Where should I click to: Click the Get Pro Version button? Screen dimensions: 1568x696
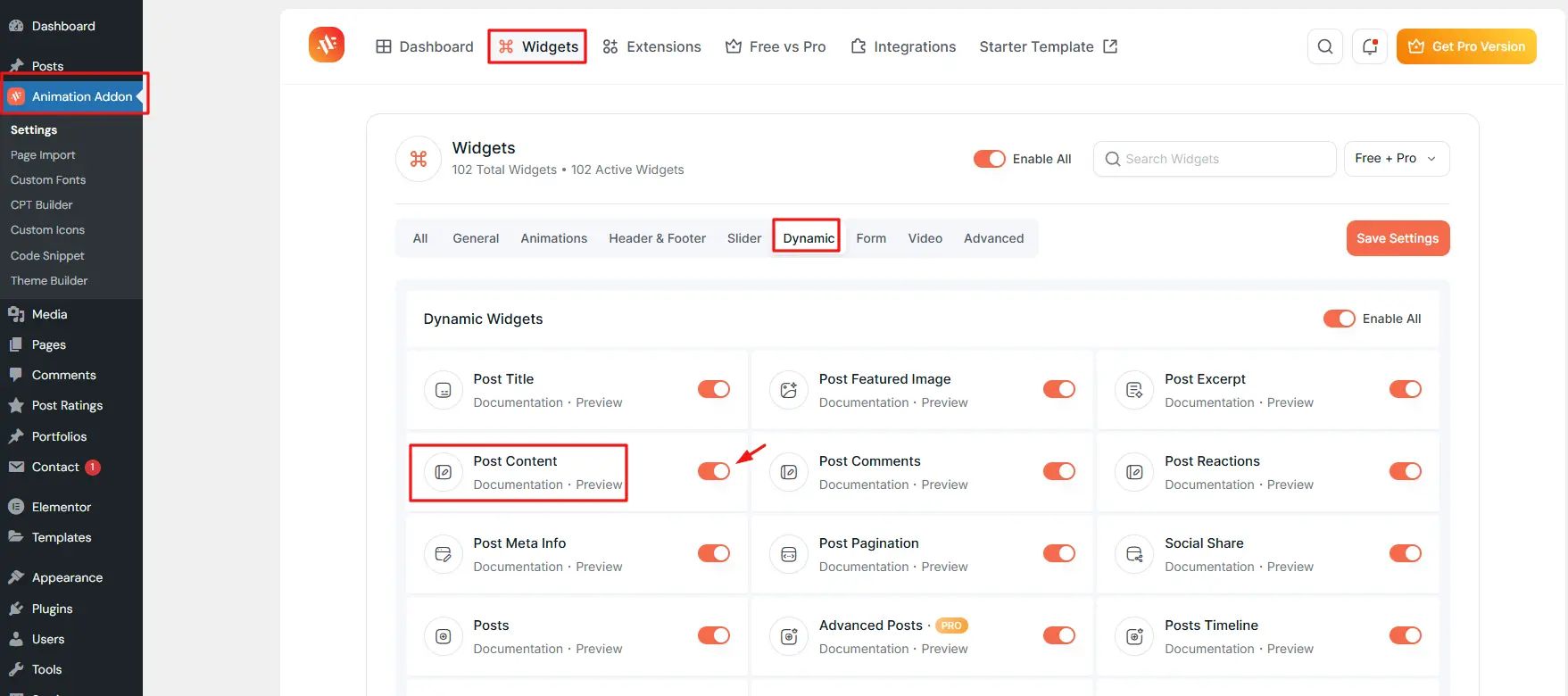click(x=1465, y=46)
